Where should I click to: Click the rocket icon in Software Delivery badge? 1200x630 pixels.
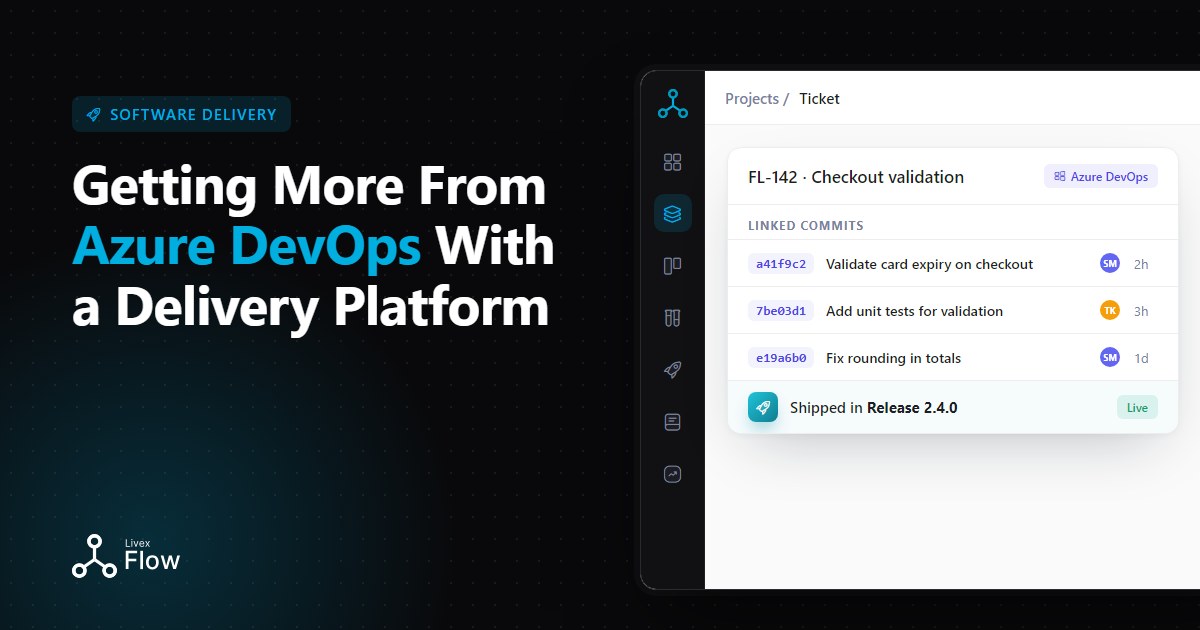[x=93, y=114]
